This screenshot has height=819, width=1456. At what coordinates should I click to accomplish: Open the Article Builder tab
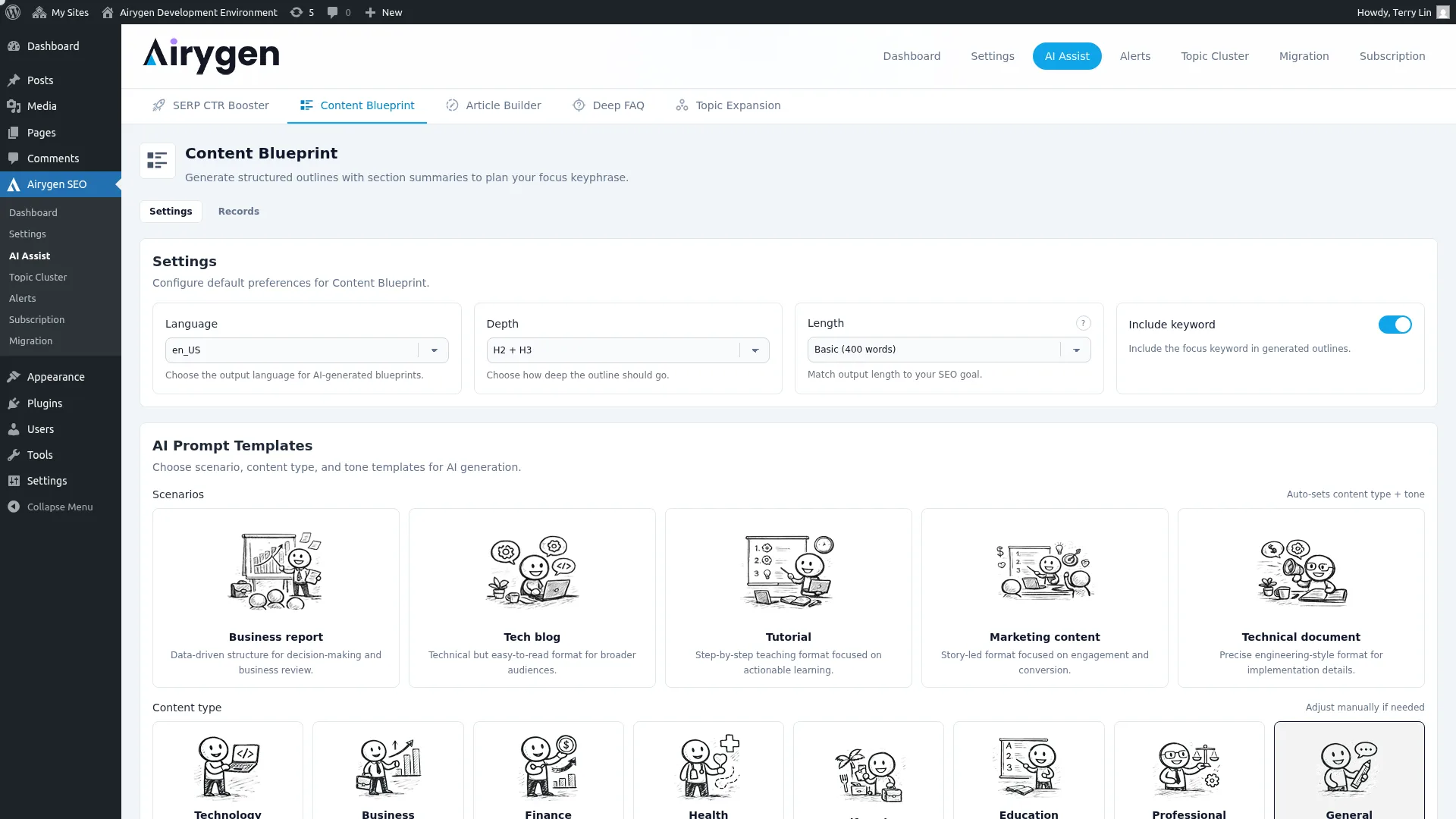pos(493,105)
